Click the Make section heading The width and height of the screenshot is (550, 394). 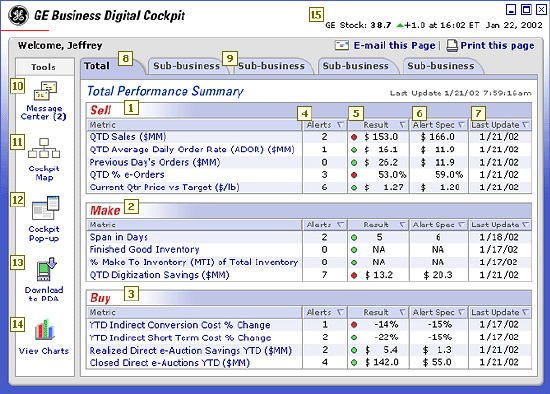[105, 211]
